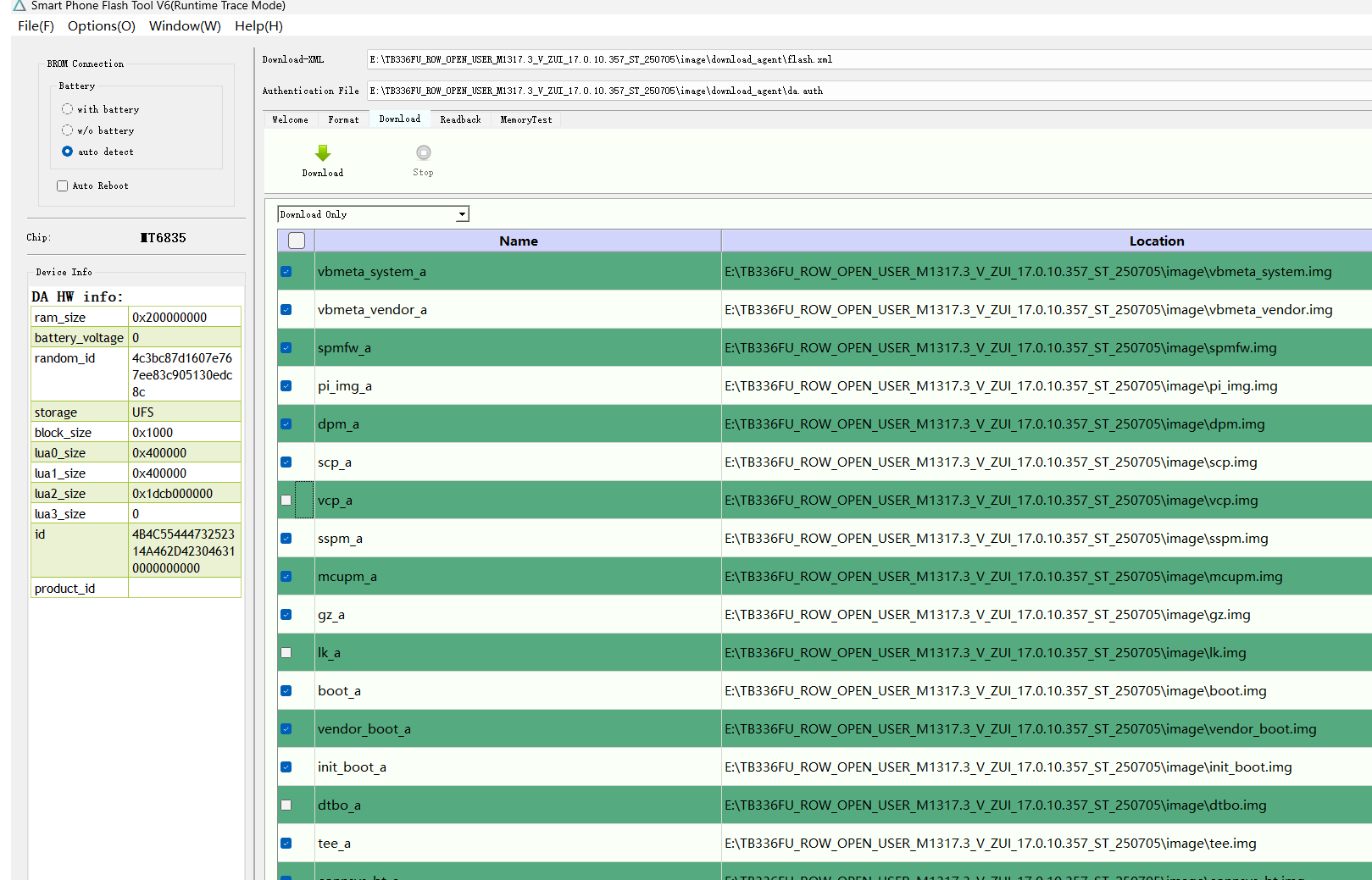Click the init_boot.img location cell
1372x880 pixels.
tap(1047, 767)
